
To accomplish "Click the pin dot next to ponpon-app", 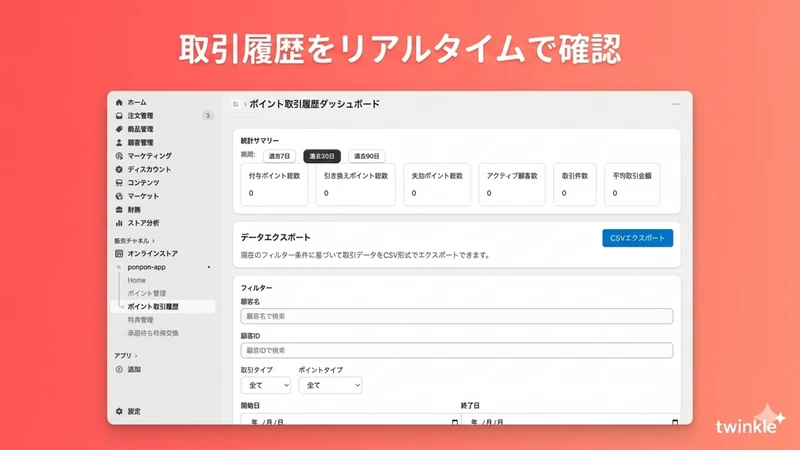I will [x=209, y=267].
